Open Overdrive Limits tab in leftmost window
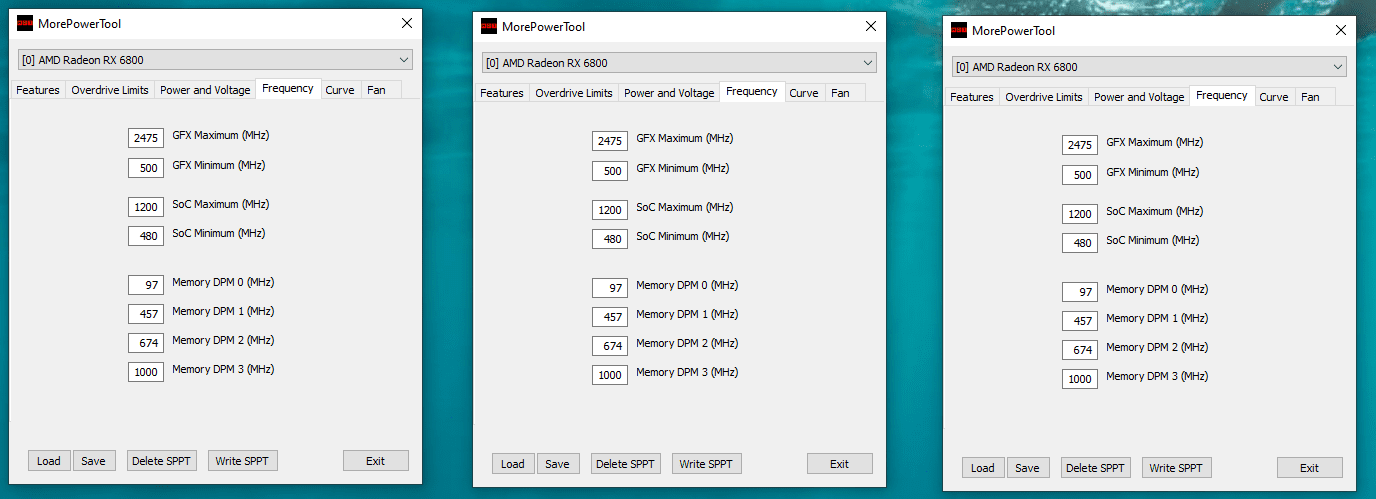Viewport: 1376px width, 499px height. (x=110, y=90)
